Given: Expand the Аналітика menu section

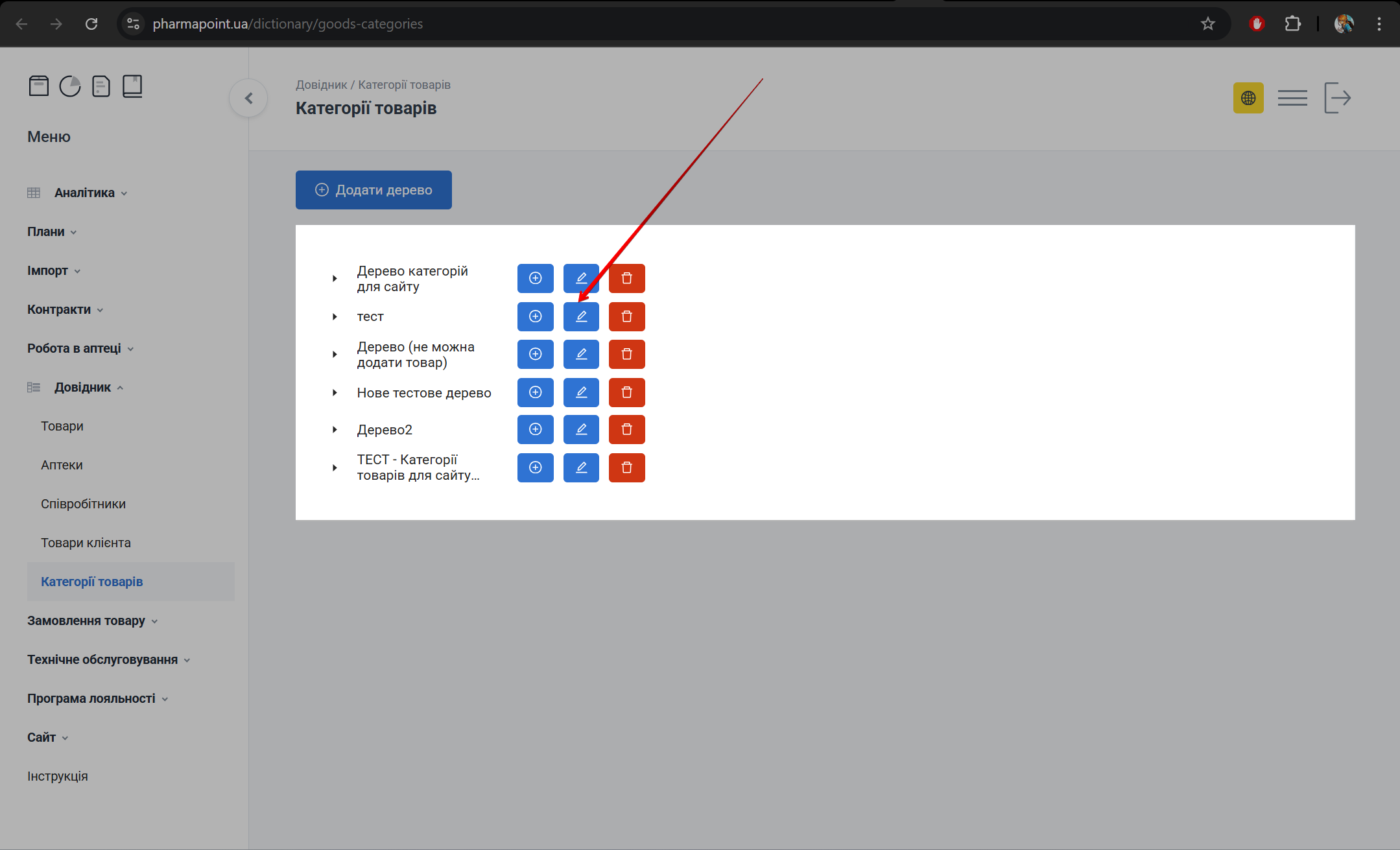Looking at the screenshot, I should [84, 193].
